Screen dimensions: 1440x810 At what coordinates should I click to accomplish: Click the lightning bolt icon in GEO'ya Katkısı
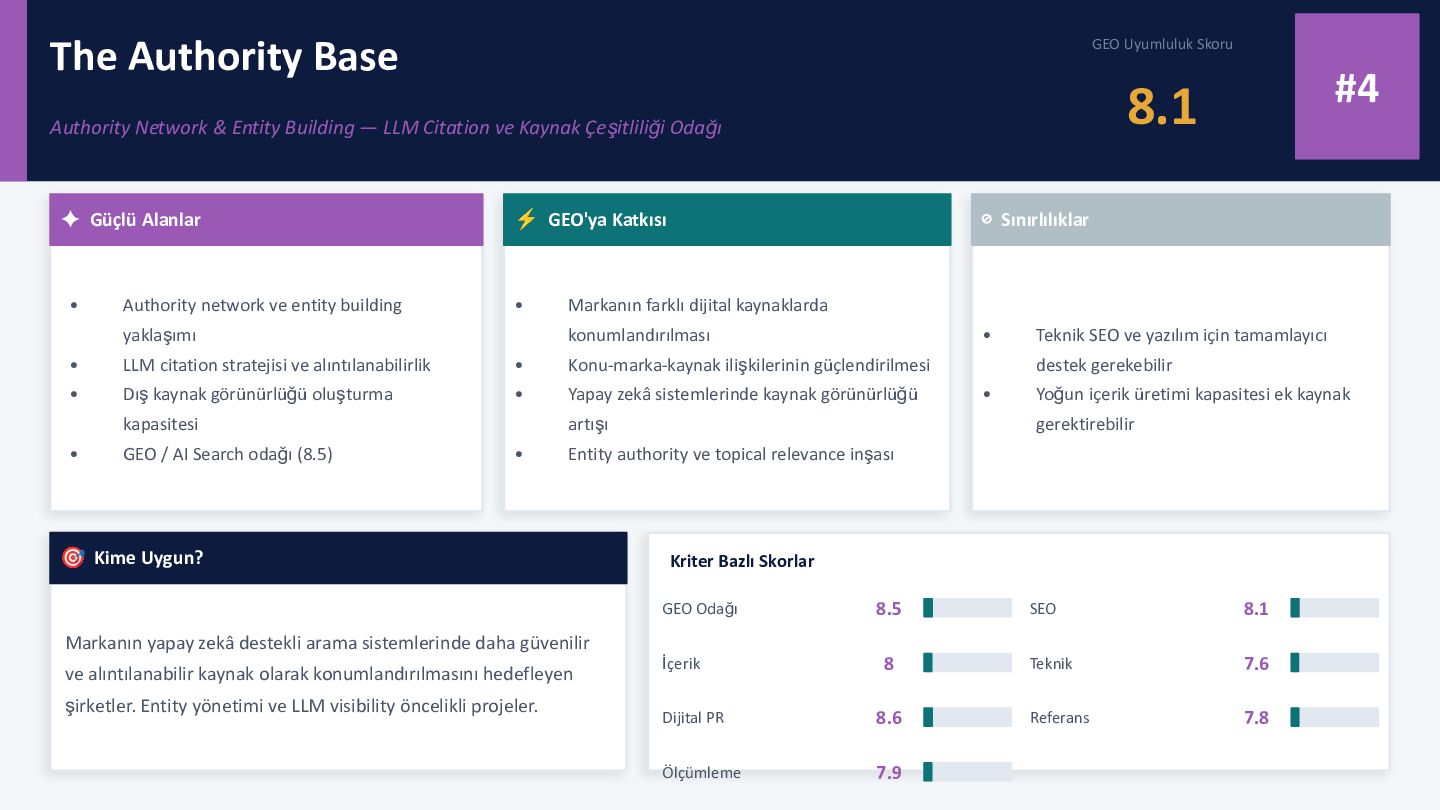(x=526, y=219)
